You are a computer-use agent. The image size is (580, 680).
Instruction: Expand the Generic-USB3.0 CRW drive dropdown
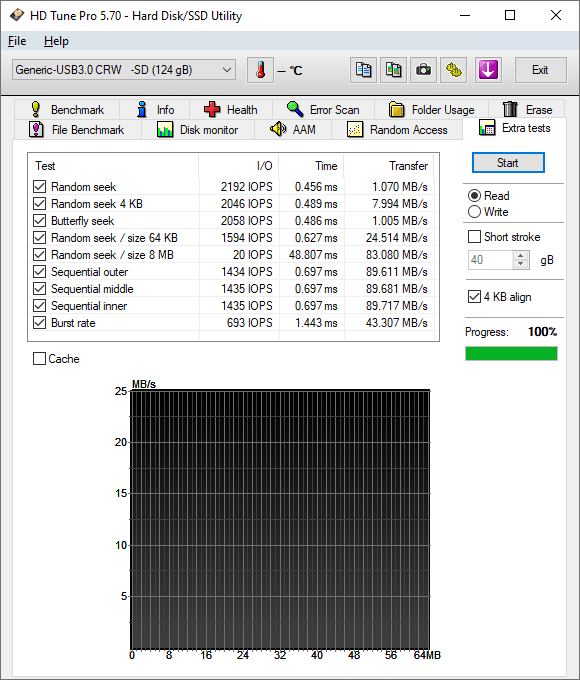coord(124,70)
